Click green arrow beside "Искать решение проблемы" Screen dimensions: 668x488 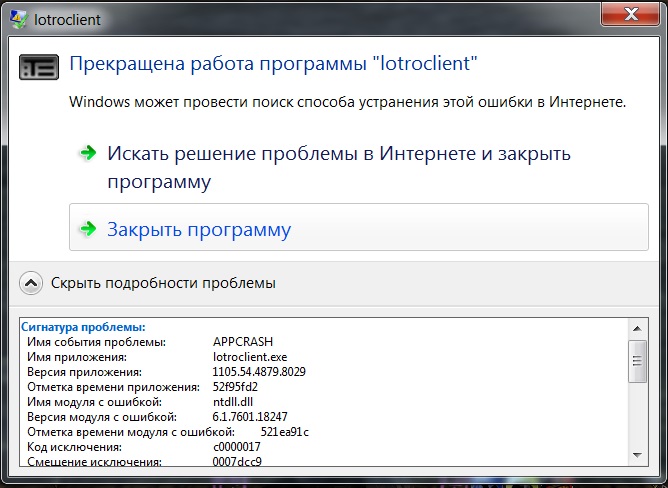tap(88, 153)
